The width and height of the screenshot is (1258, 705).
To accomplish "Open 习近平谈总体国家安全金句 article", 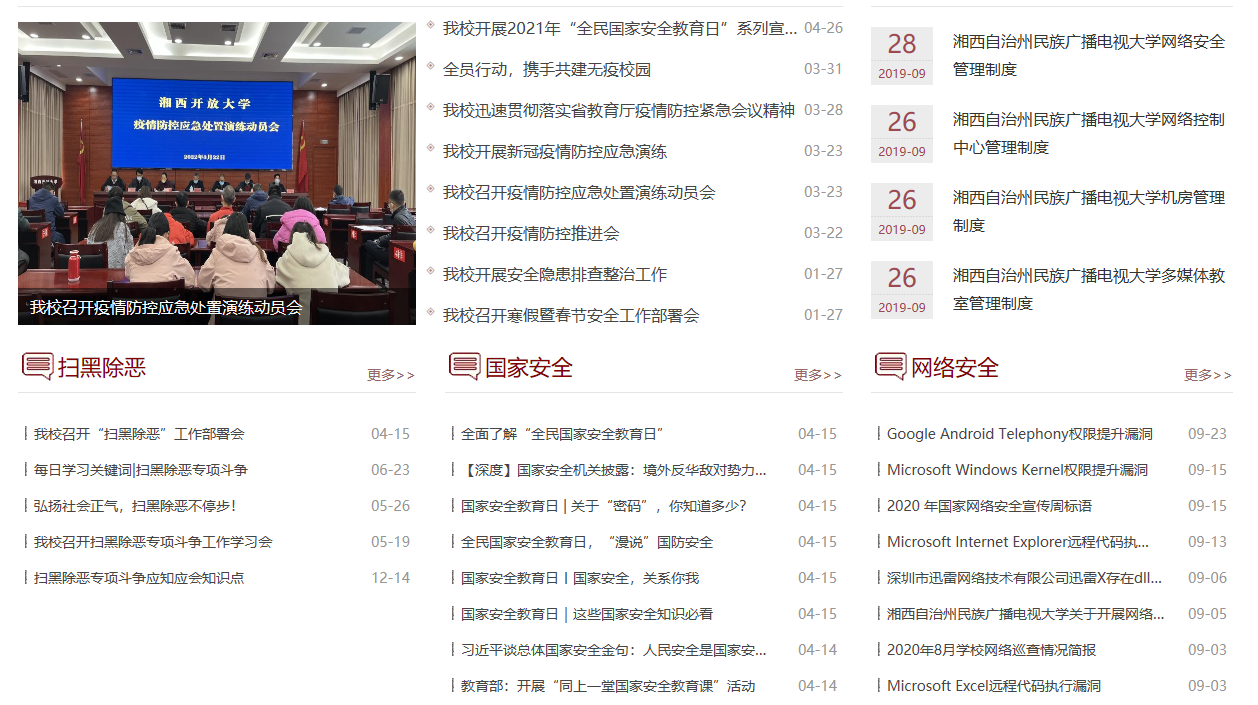I will (x=614, y=650).
